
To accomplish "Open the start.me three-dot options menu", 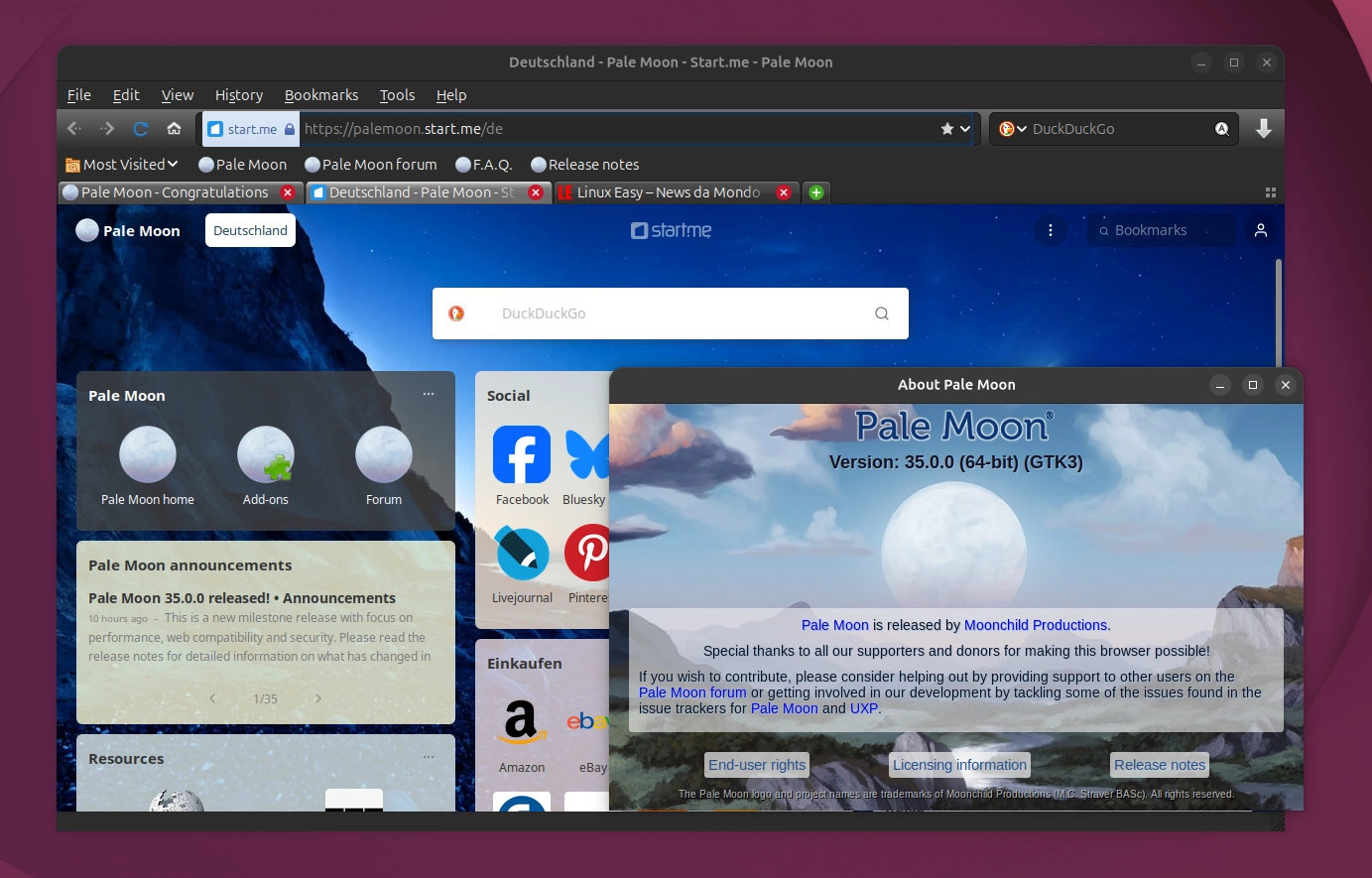I will pyautogui.click(x=1050, y=230).
